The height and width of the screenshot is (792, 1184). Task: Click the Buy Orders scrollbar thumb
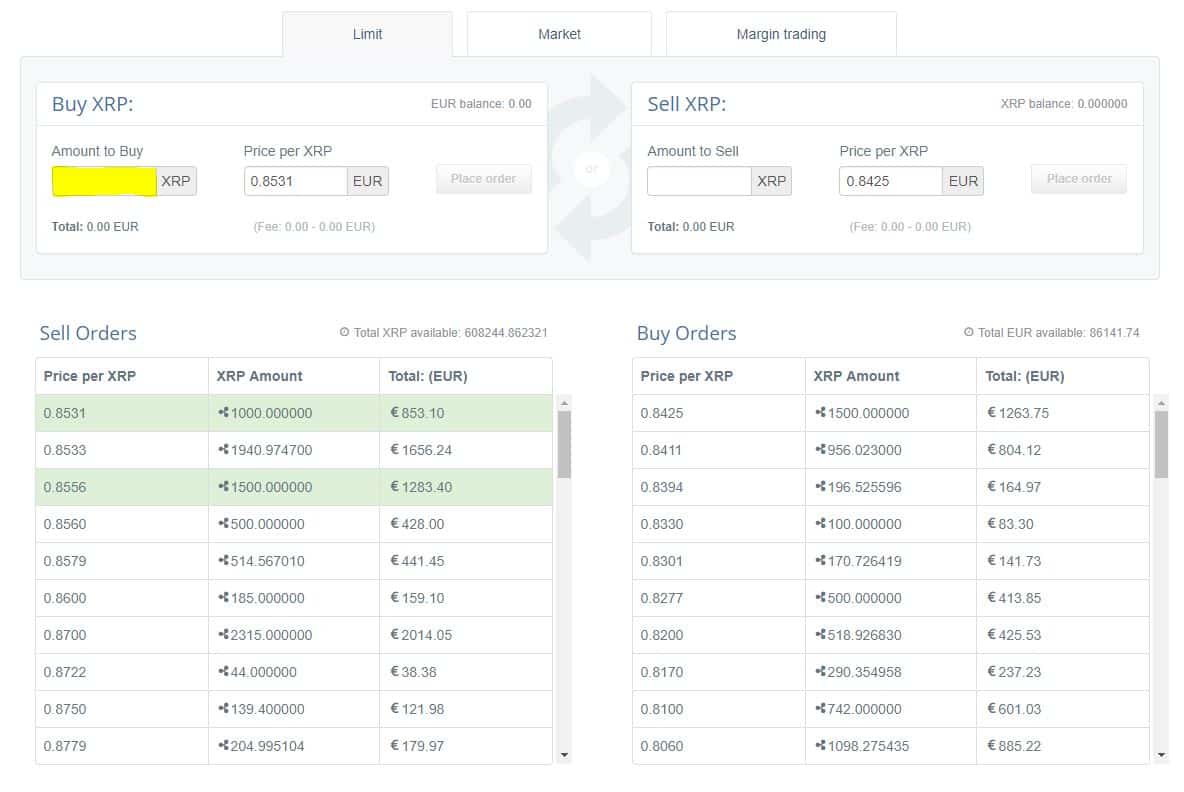point(1161,444)
